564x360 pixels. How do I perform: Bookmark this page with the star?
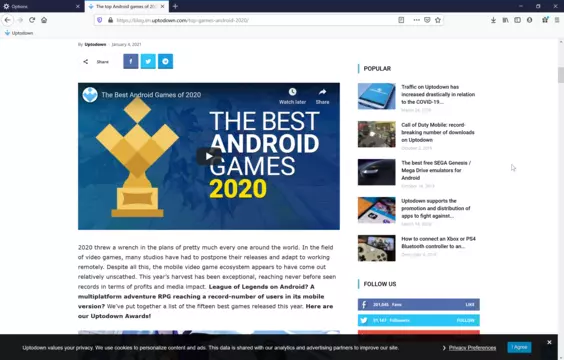point(438,20)
